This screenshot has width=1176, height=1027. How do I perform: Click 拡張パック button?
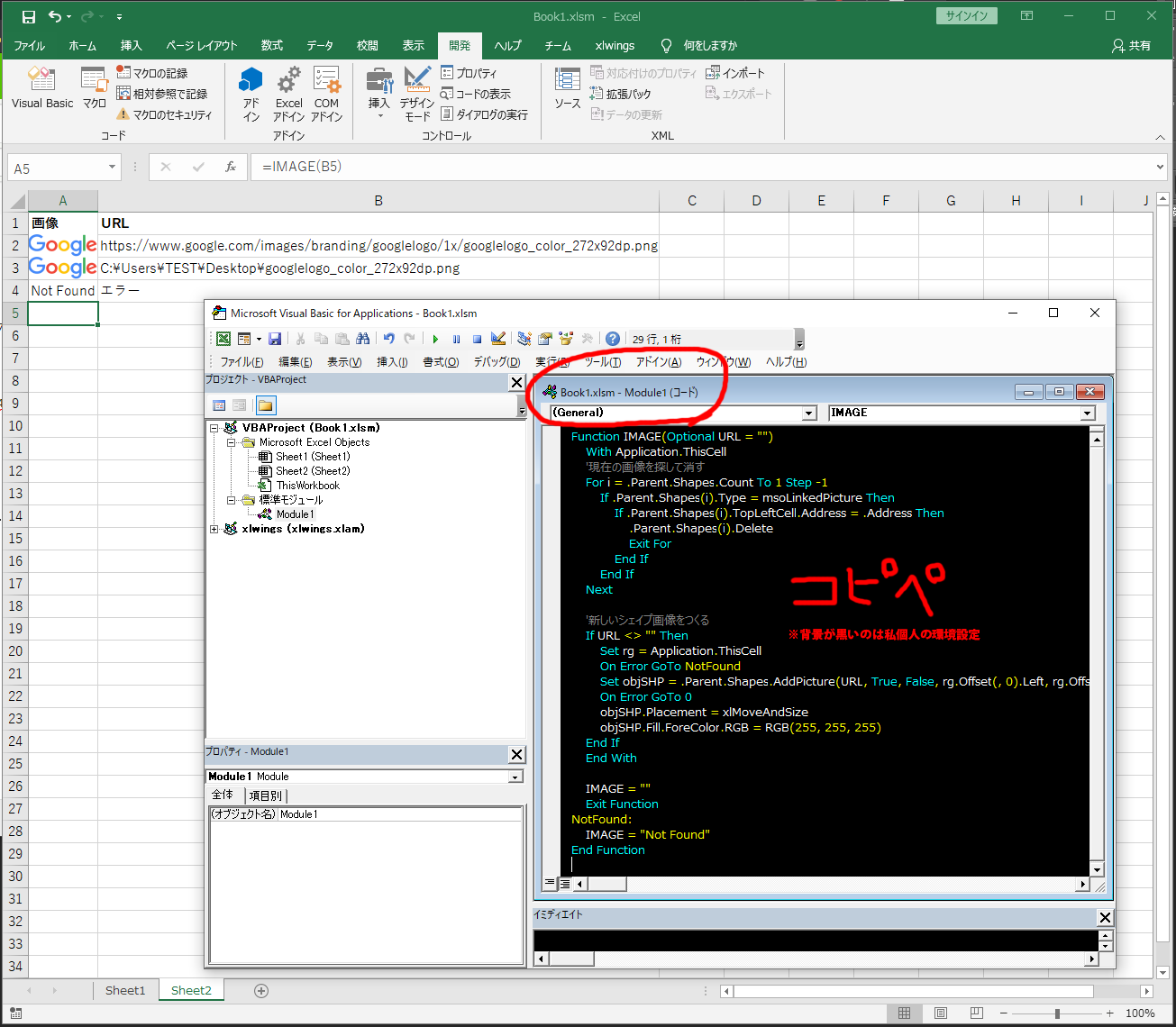pyautogui.click(x=620, y=94)
